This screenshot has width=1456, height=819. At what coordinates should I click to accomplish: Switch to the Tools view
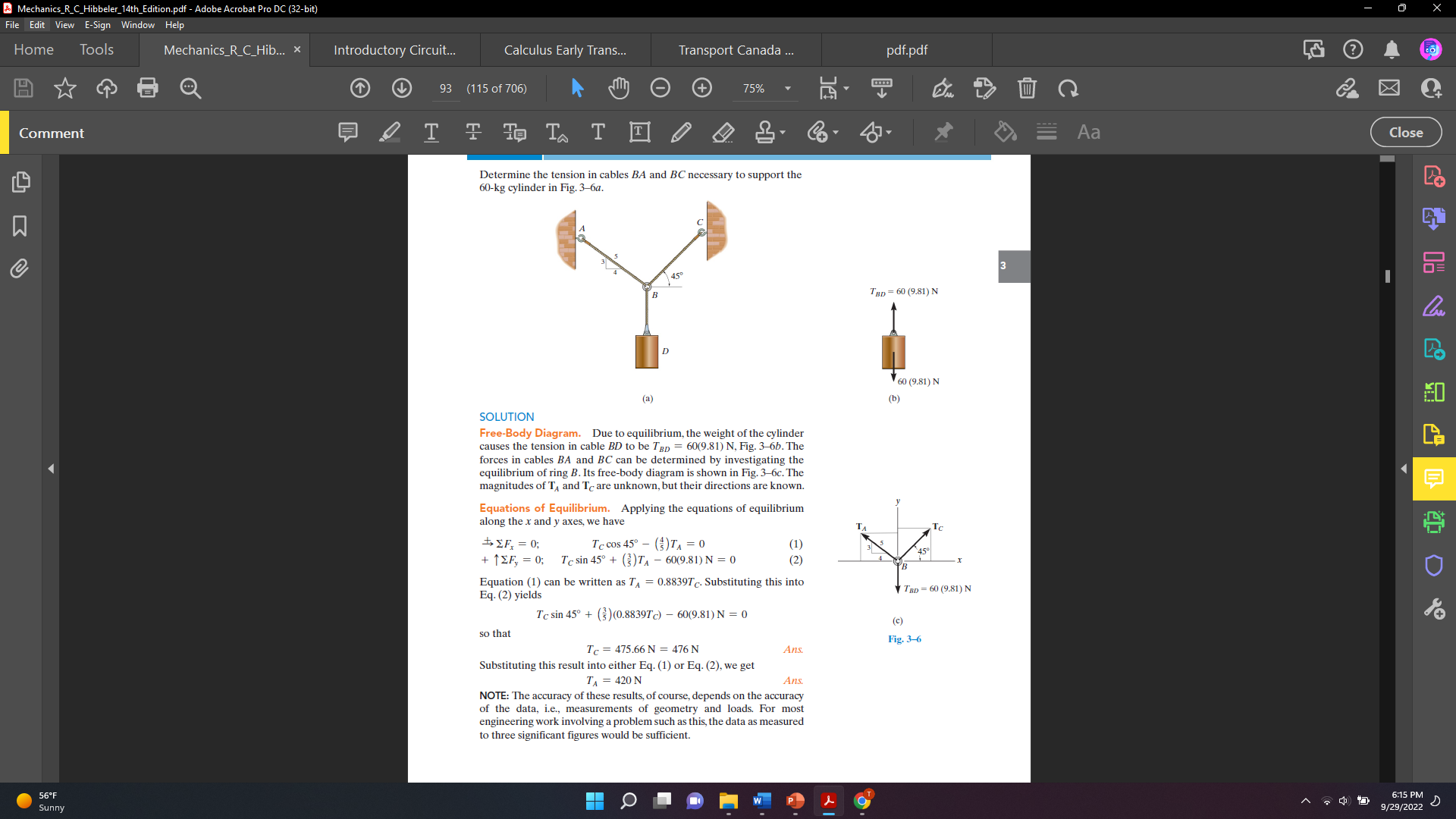pos(96,49)
